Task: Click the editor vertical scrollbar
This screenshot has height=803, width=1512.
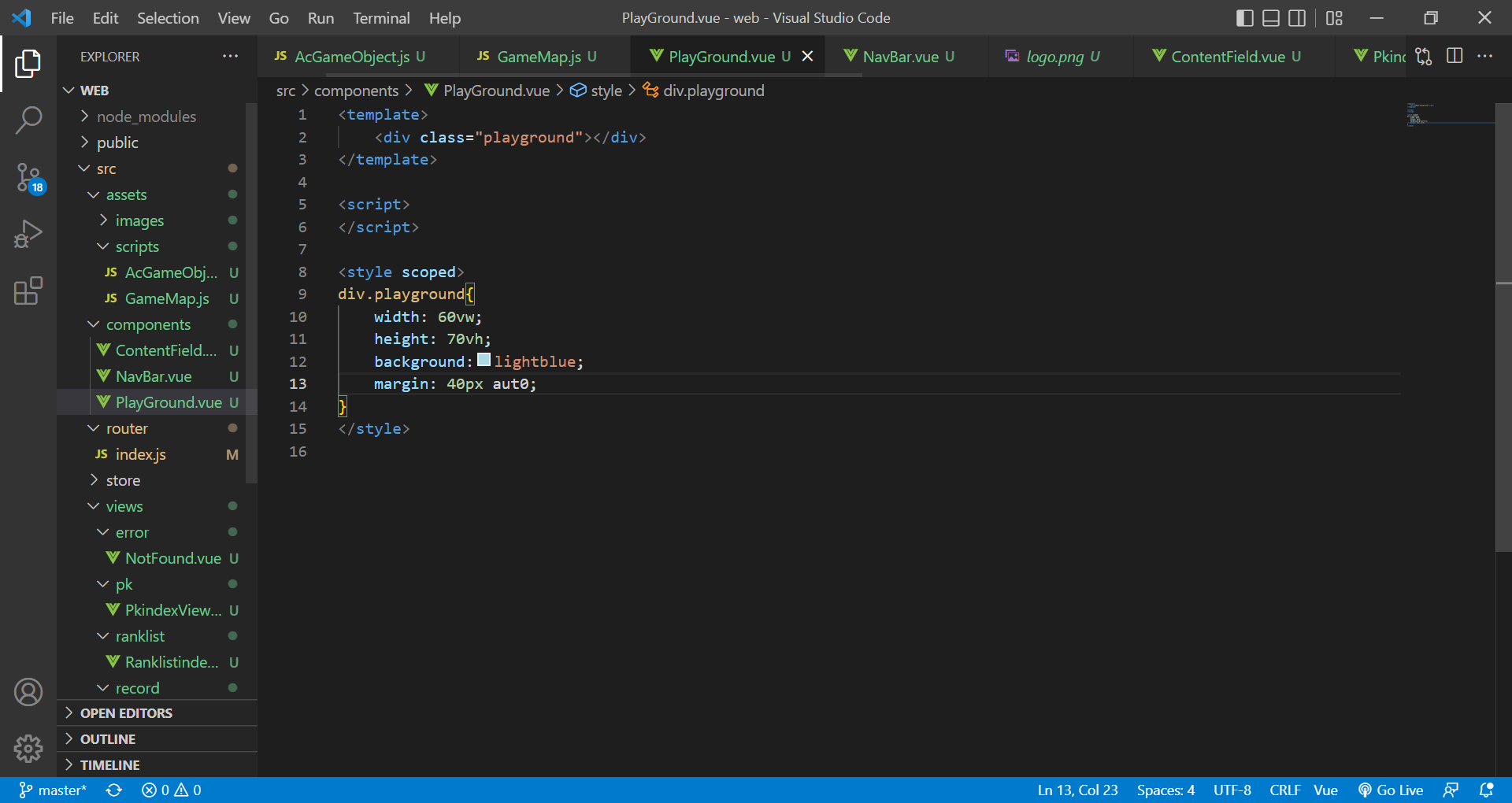Action: [x=1503, y=327]
